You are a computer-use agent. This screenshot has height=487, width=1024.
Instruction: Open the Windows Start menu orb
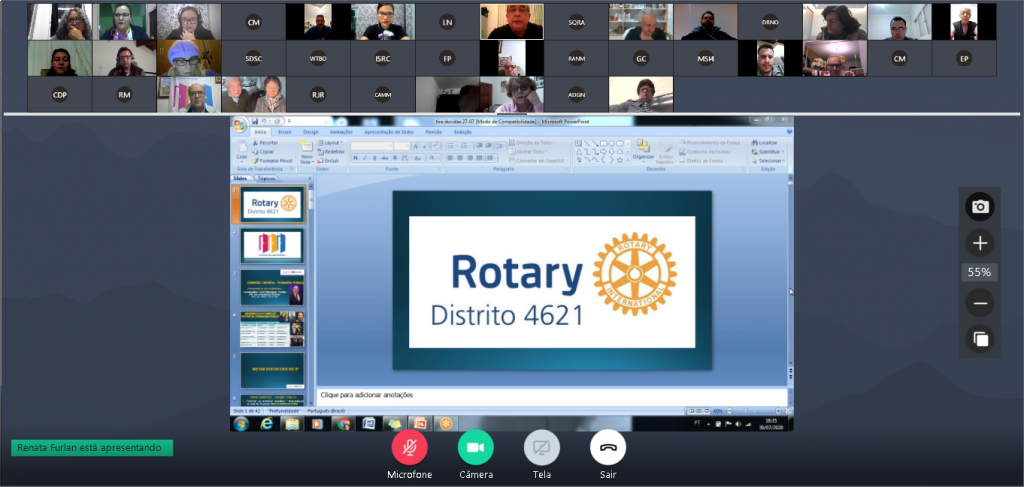(243, 424)
